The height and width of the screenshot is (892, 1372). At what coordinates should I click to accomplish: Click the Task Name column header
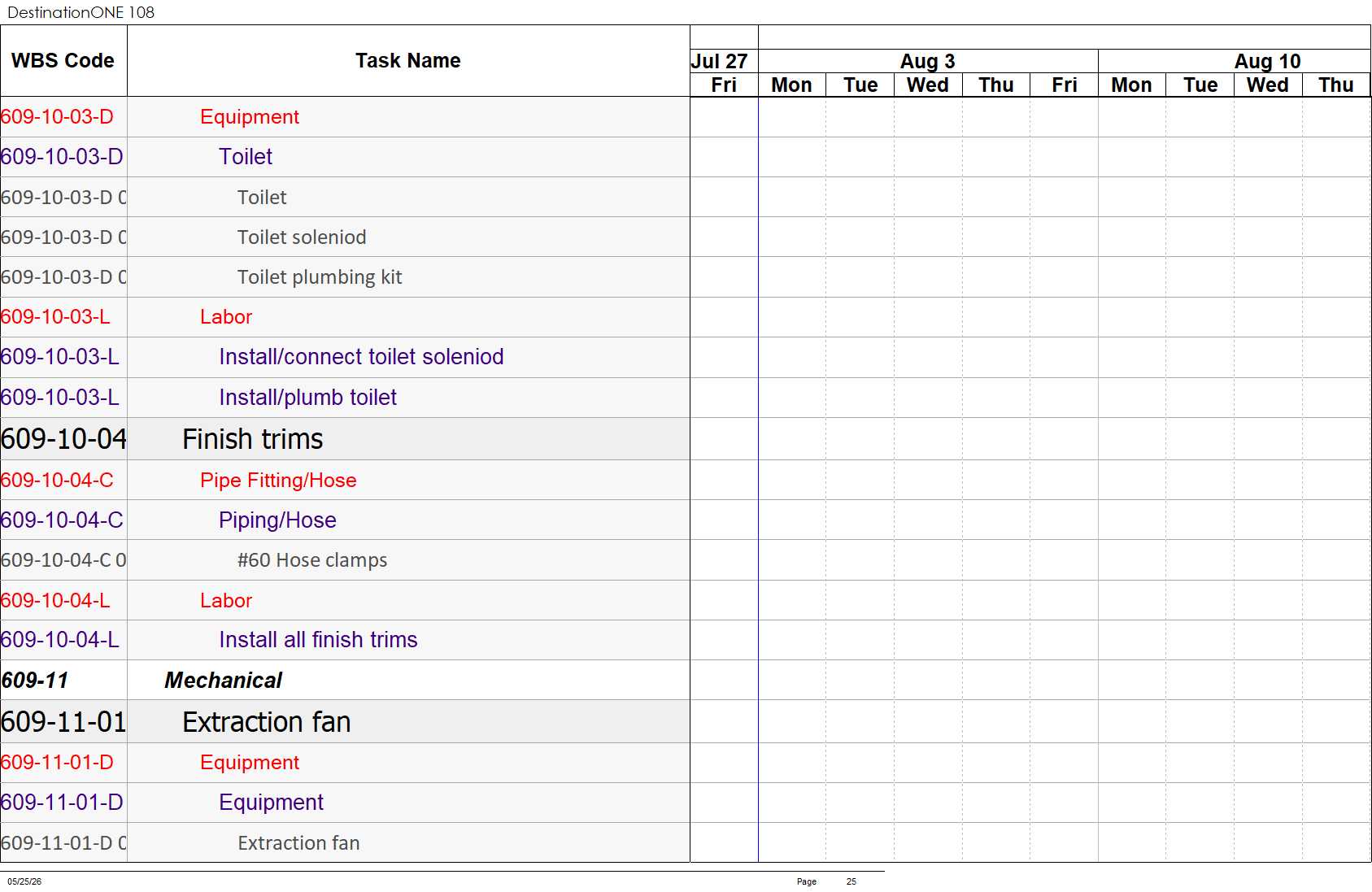[x=408, y=61]
